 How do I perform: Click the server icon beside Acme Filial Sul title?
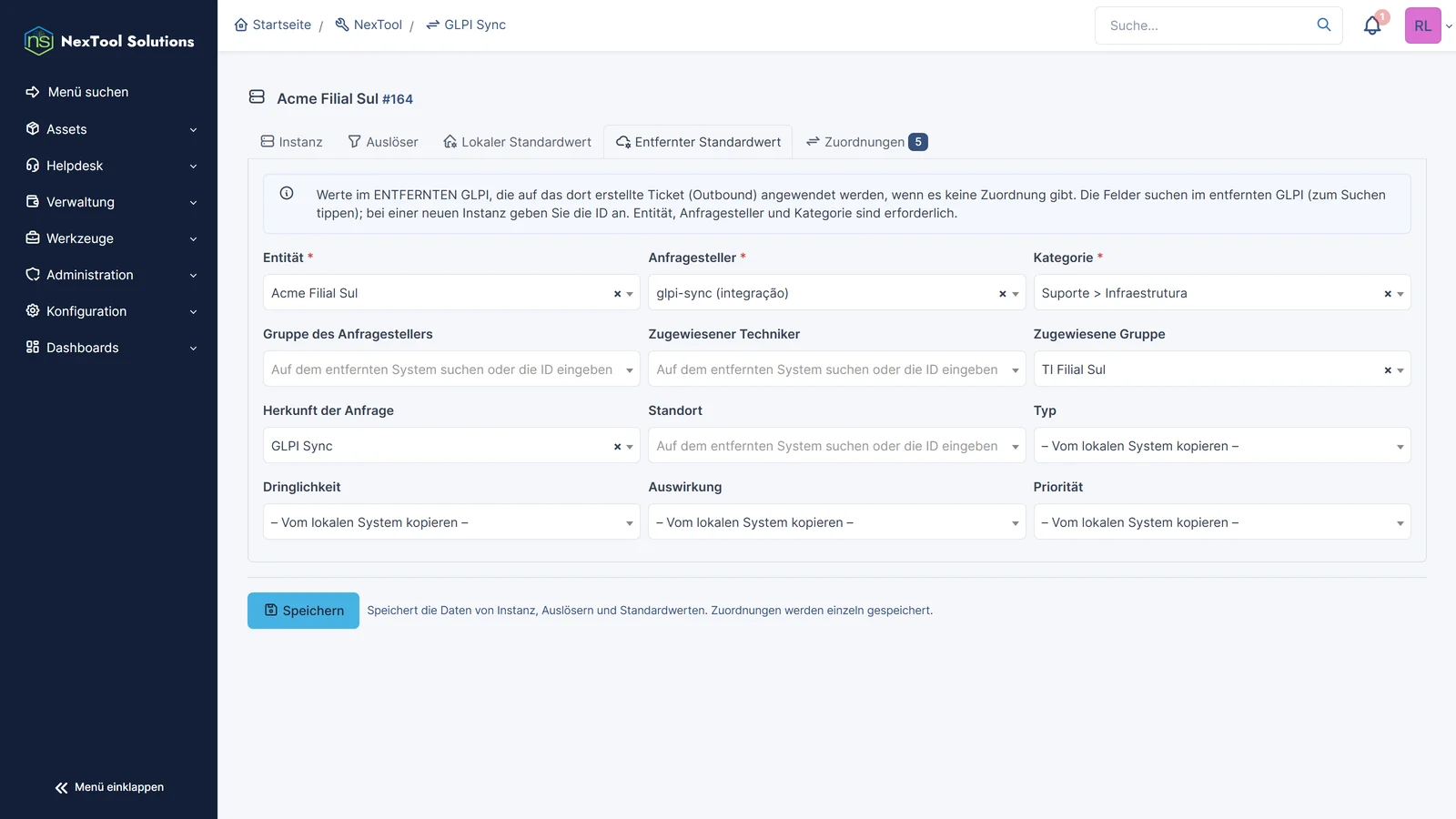tap(257, 96)
